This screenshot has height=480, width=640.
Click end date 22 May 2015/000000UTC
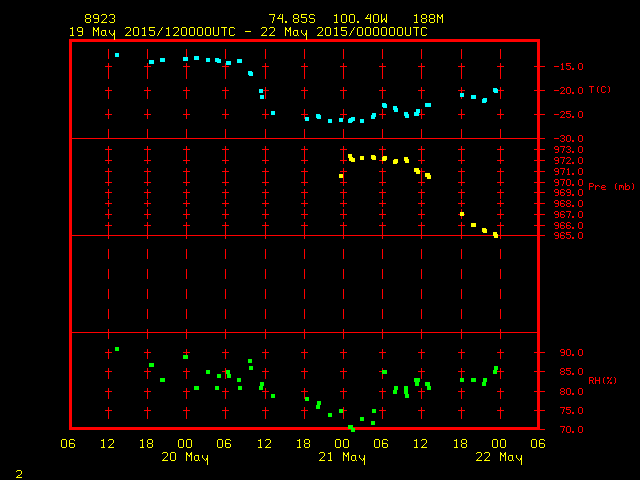(344, 32)
